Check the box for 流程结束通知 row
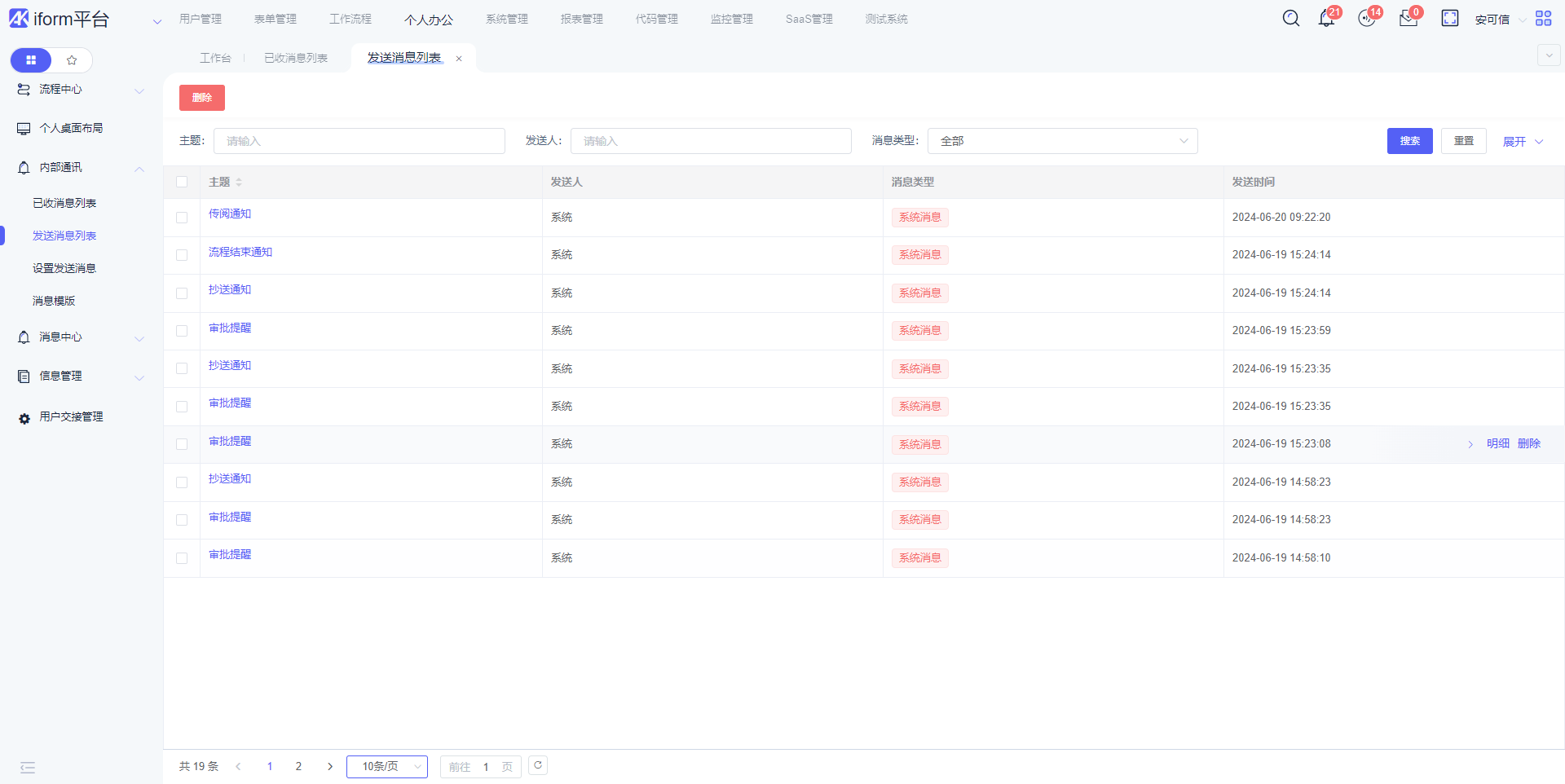 (182, 255)
